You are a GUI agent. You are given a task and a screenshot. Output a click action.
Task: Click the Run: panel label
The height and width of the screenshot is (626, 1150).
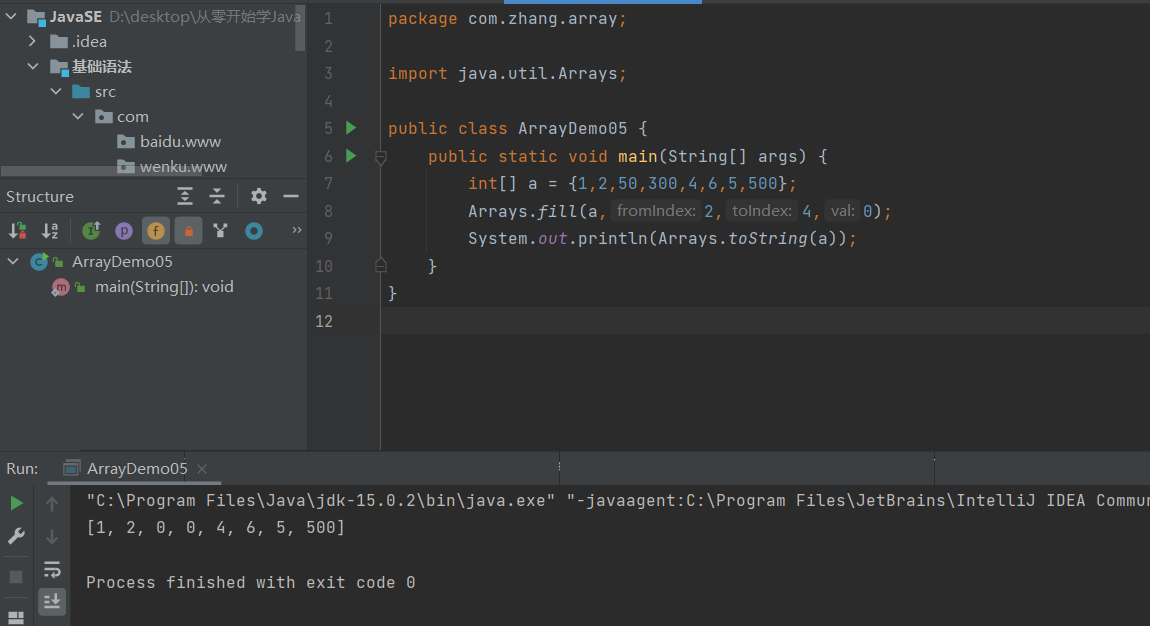coord(22,468)
